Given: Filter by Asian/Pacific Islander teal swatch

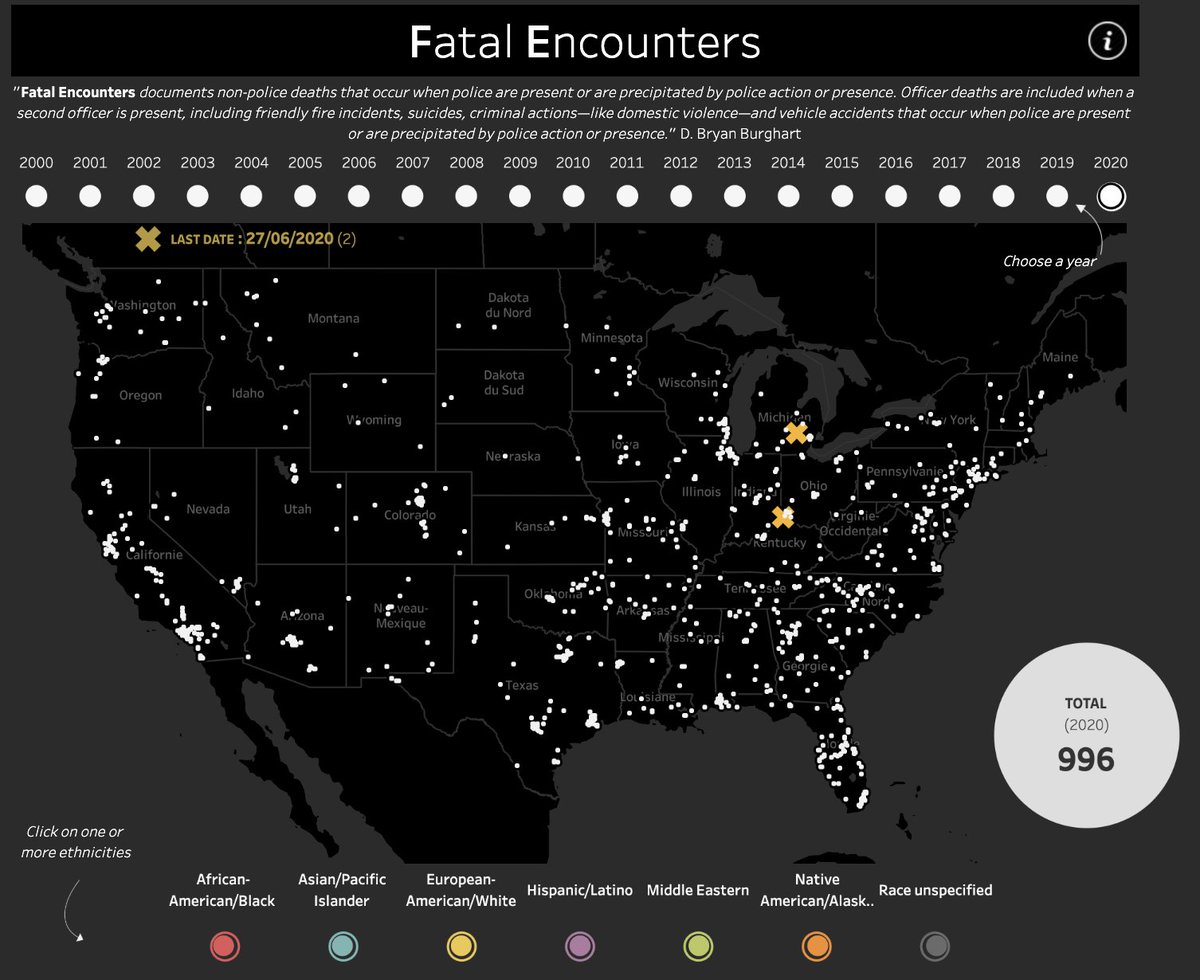Looking at the screenshot, I should 343,944.
